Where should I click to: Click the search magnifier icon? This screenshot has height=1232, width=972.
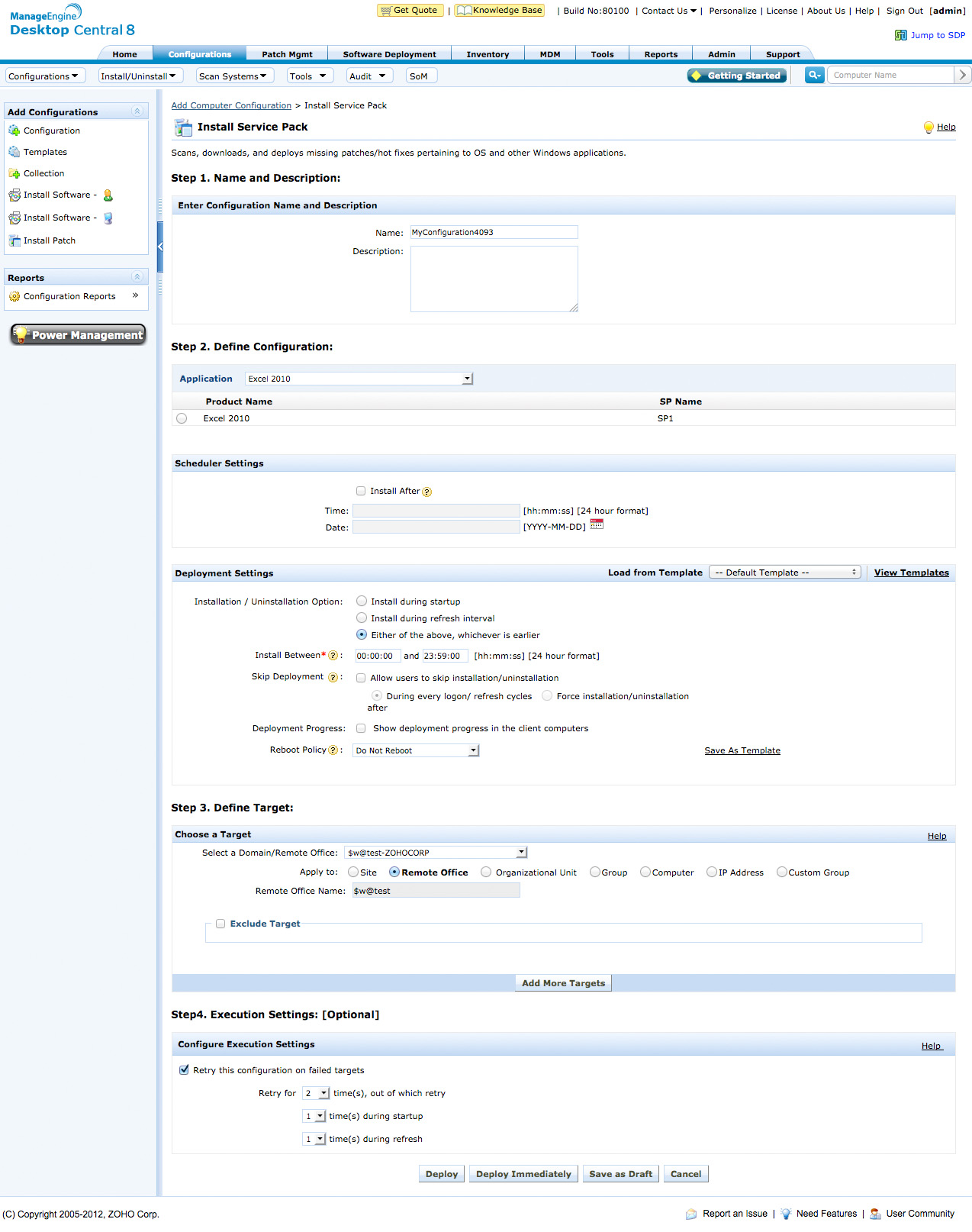pos(815,75)
